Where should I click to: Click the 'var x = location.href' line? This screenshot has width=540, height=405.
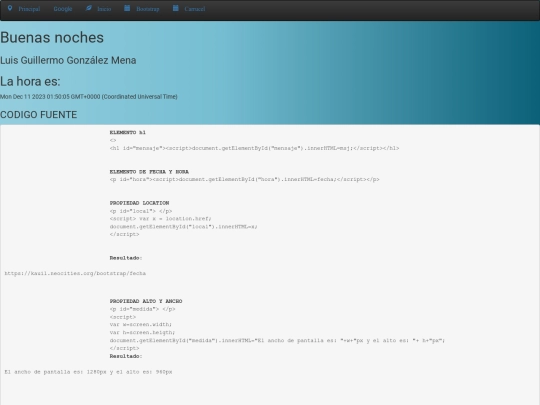160,219
